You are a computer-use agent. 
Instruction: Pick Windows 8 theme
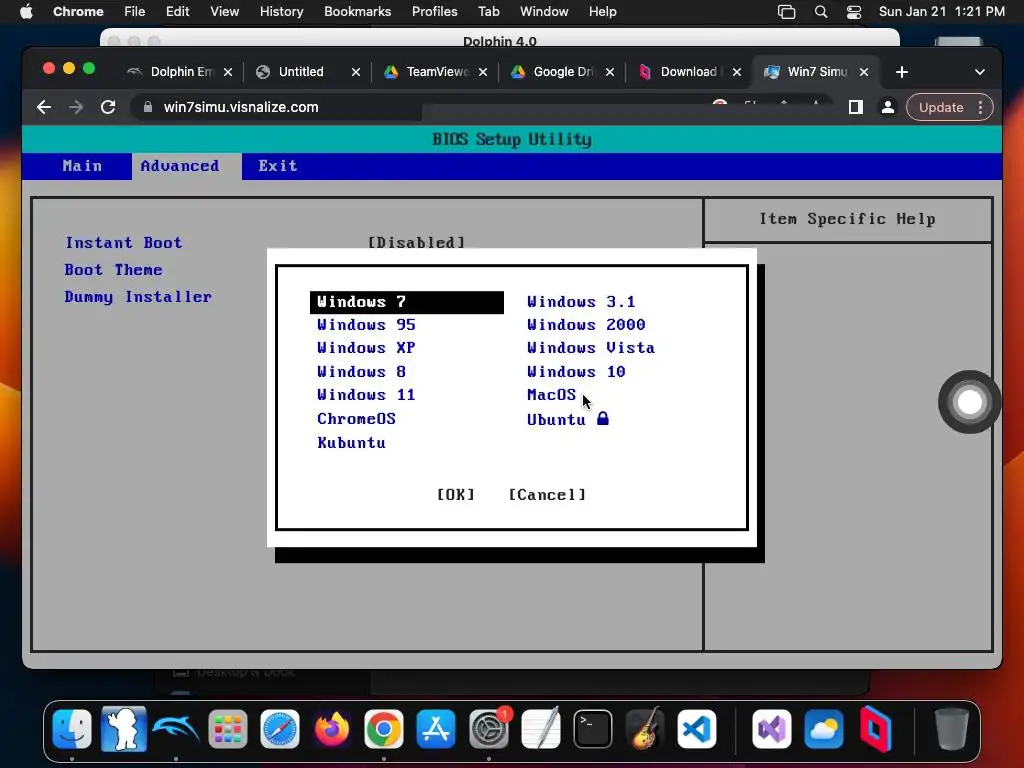click(x=361, y=372)
